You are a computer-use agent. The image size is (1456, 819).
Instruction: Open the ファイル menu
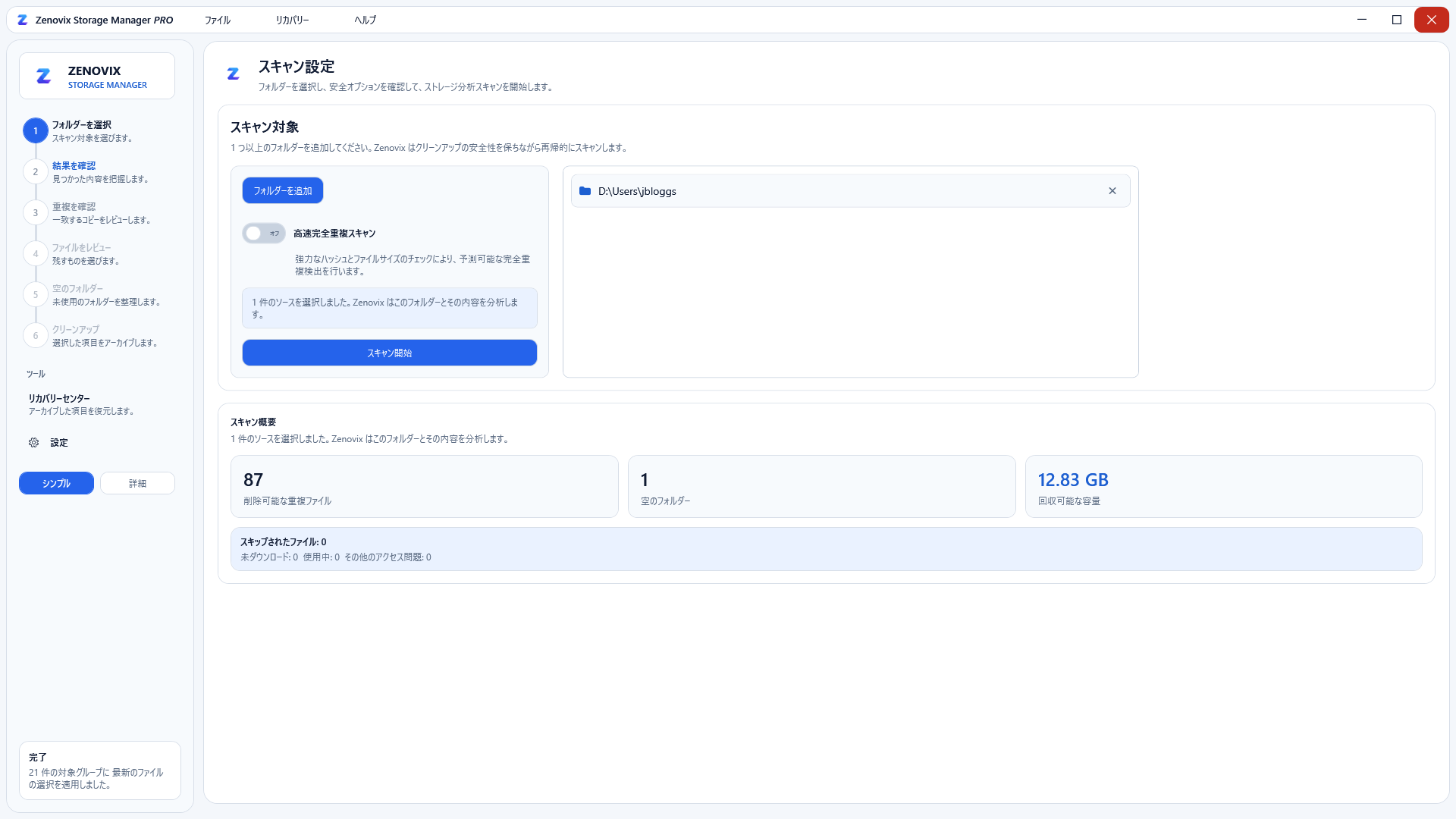point(217,20)
